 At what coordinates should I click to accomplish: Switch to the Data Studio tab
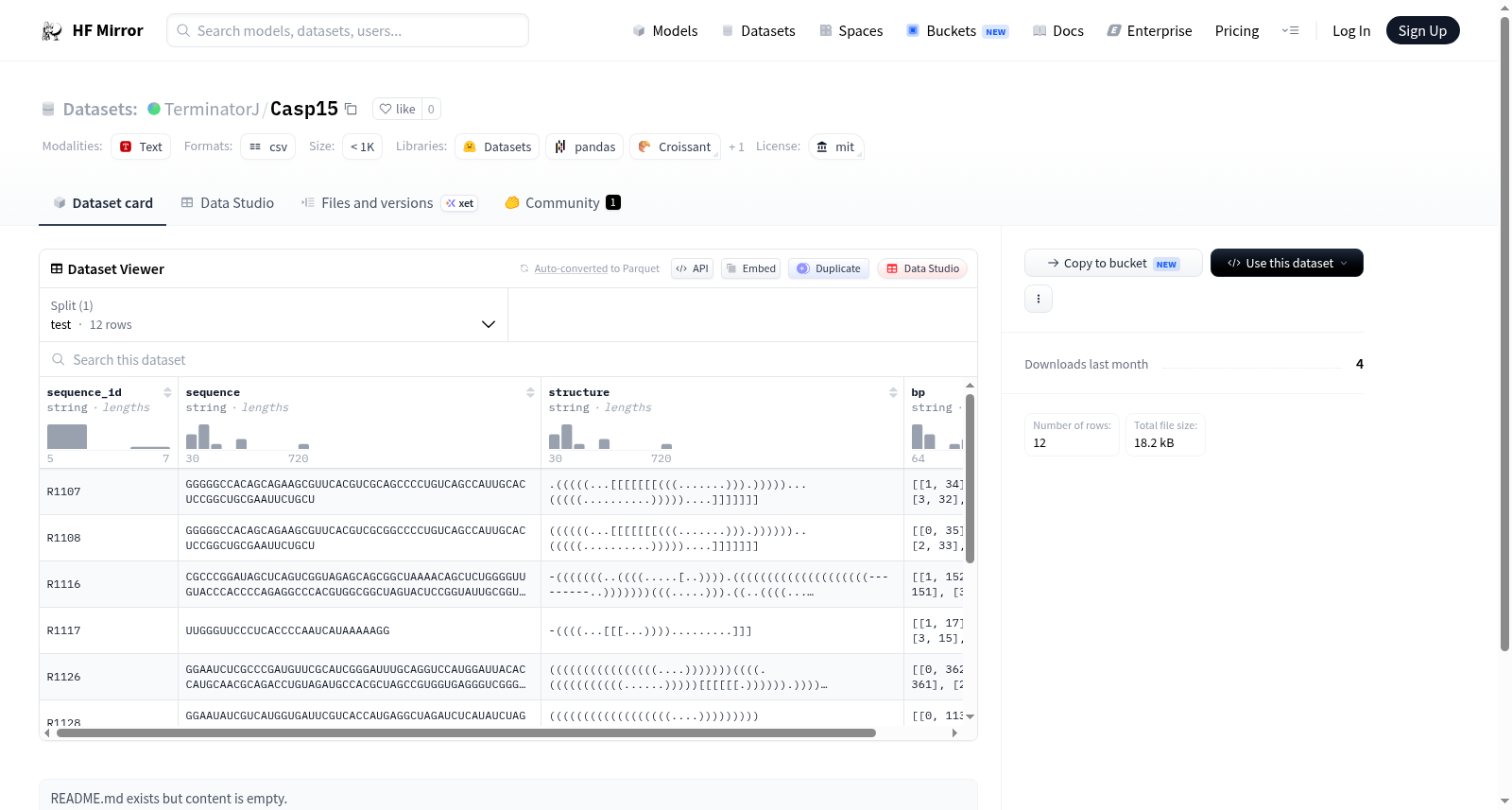pyautogui.click(x=228, y=203)
